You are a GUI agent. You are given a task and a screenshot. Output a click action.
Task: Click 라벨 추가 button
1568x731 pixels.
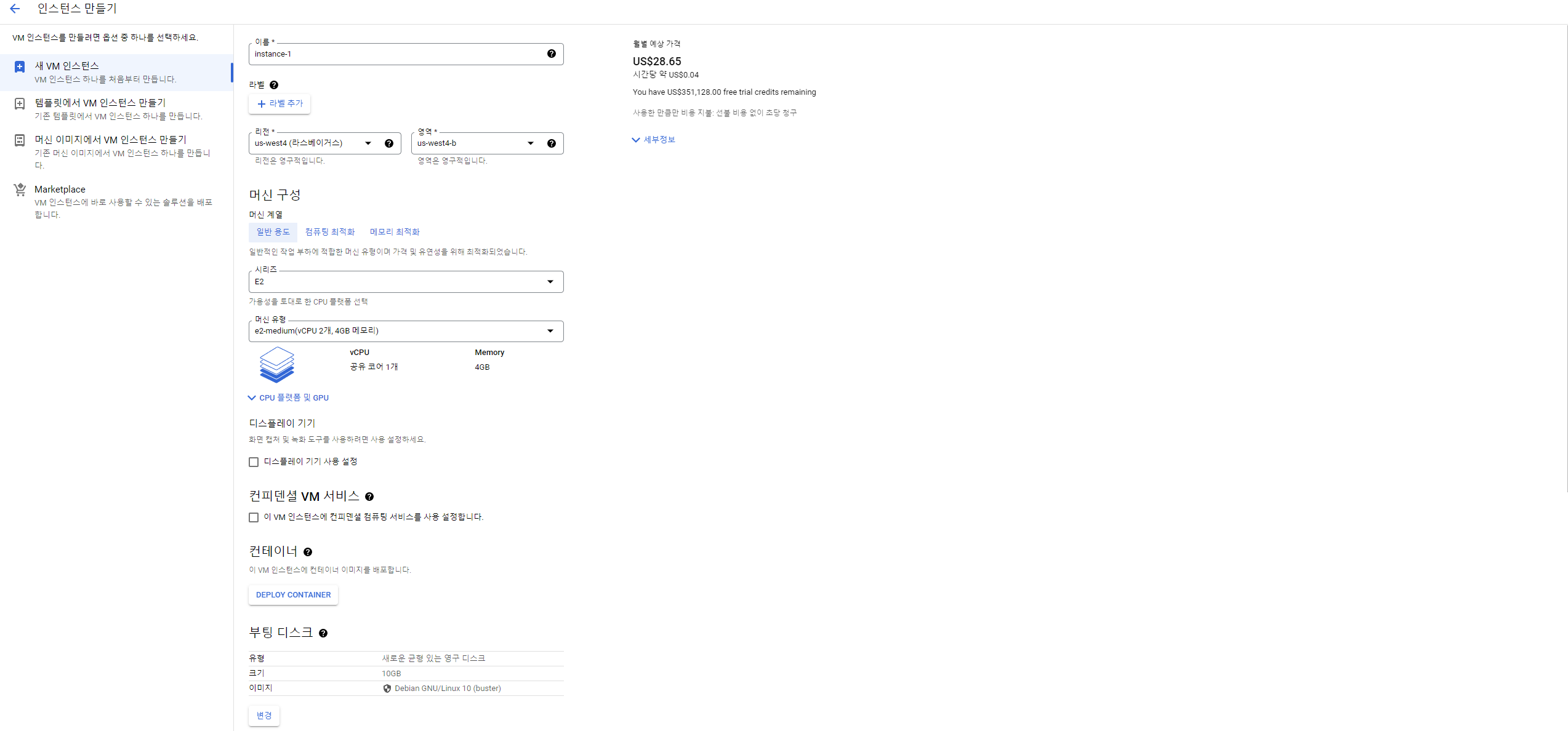[x=280, y=103]
